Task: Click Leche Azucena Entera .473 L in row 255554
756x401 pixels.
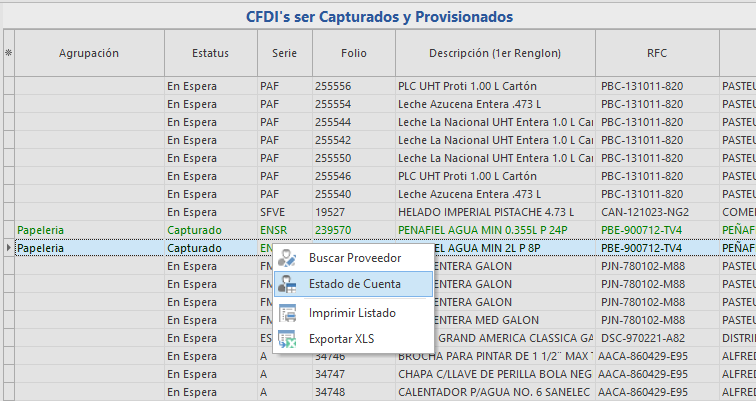Action: (495, 104)
